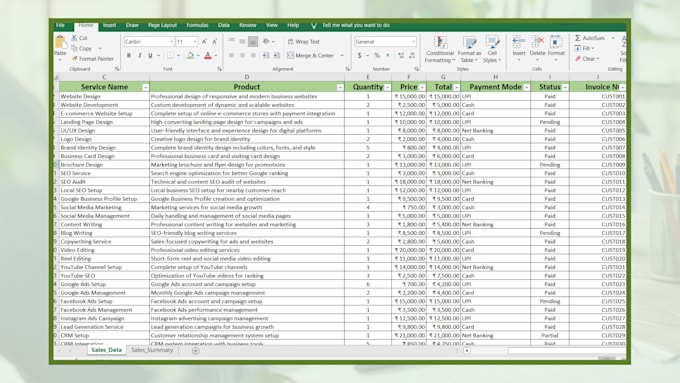Image resolution: width=680 pixels, height=383 pixels.
Task: Open Cell Styles gallery
Action: click(492, 49)
